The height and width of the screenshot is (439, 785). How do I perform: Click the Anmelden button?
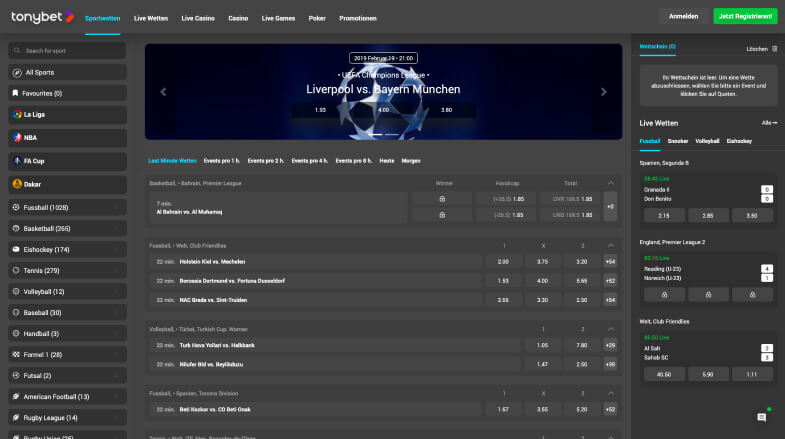point(683,17)
